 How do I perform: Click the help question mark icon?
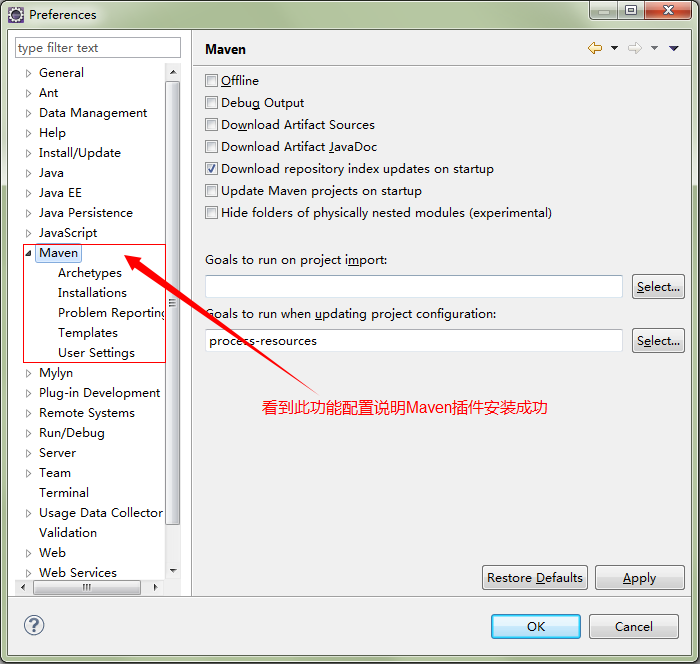[x=34, y=625]
